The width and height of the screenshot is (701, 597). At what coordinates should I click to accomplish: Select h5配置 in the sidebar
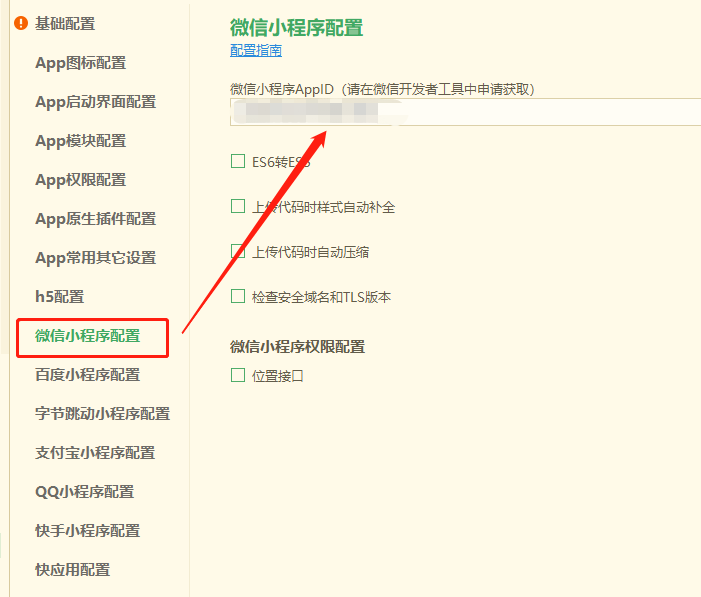pyautogui.click(x=59, y=296)
